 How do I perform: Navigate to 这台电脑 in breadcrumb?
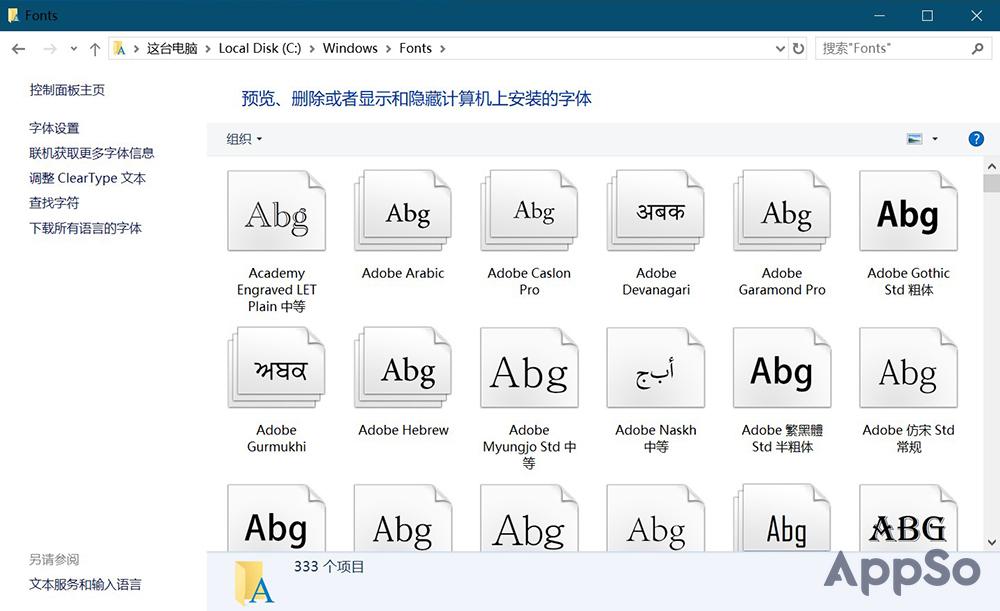pyautogui.click(x=172, y=48)
